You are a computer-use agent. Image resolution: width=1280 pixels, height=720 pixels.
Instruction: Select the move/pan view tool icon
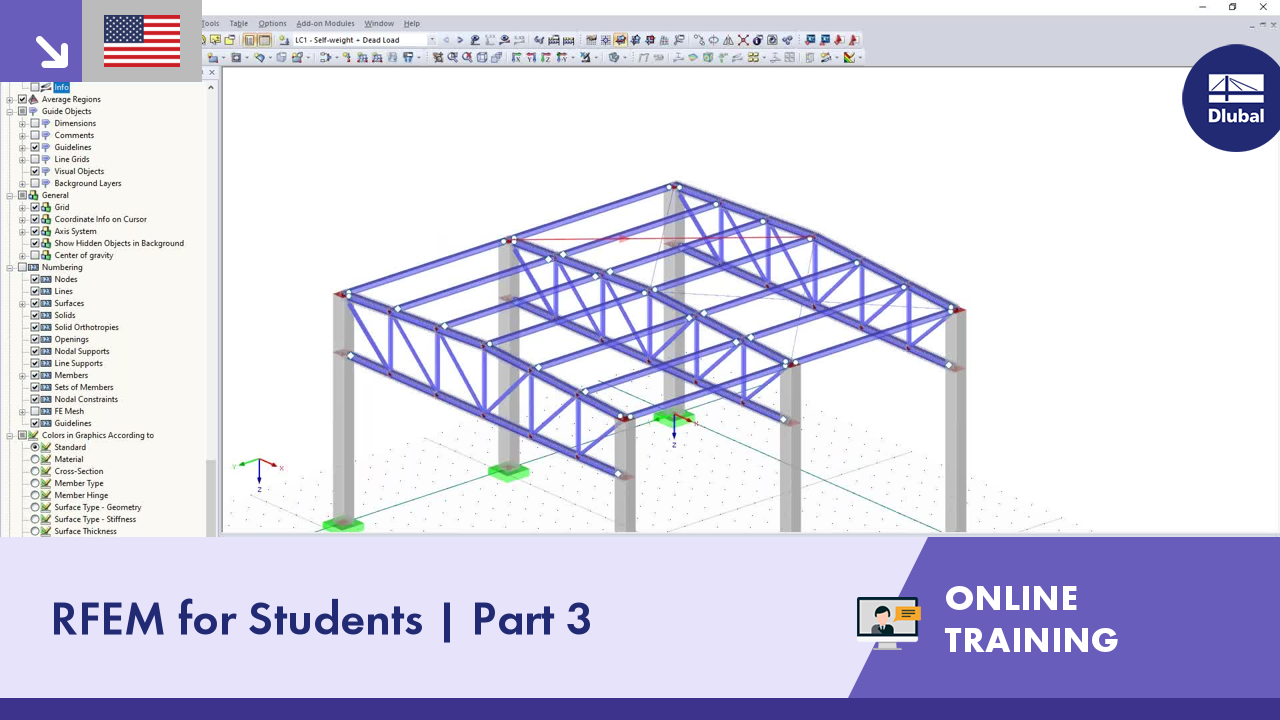(x=437, y=60)
